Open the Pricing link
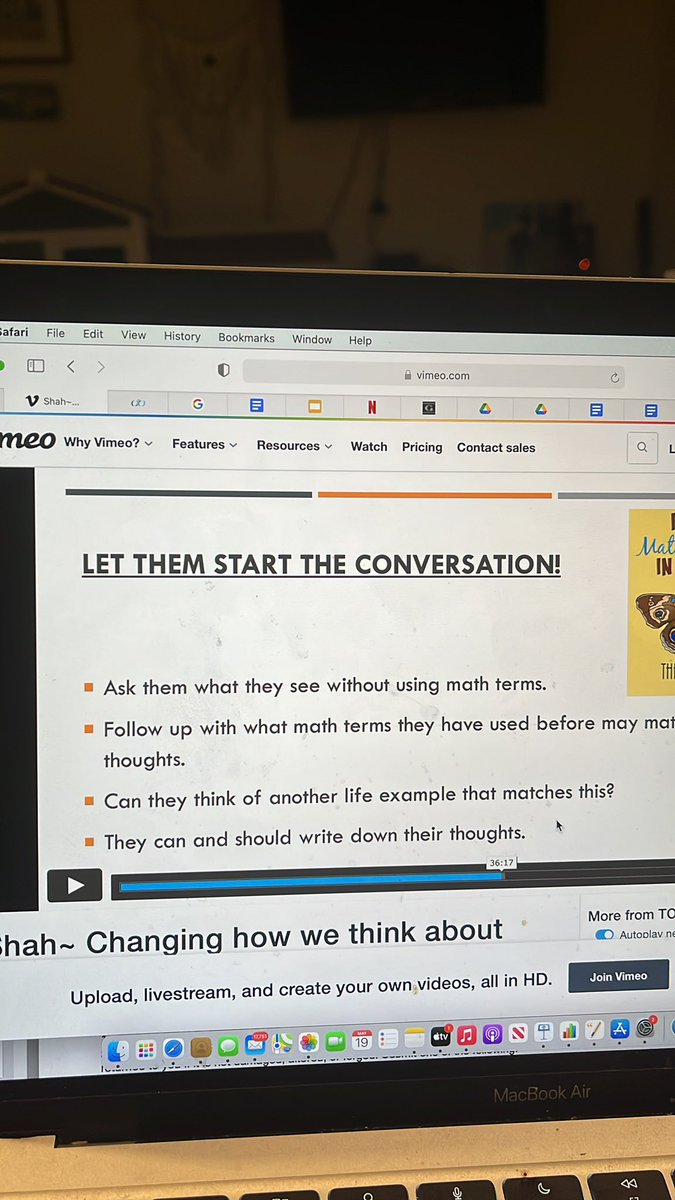This screenshot has height=1200, width=675. 422,447
